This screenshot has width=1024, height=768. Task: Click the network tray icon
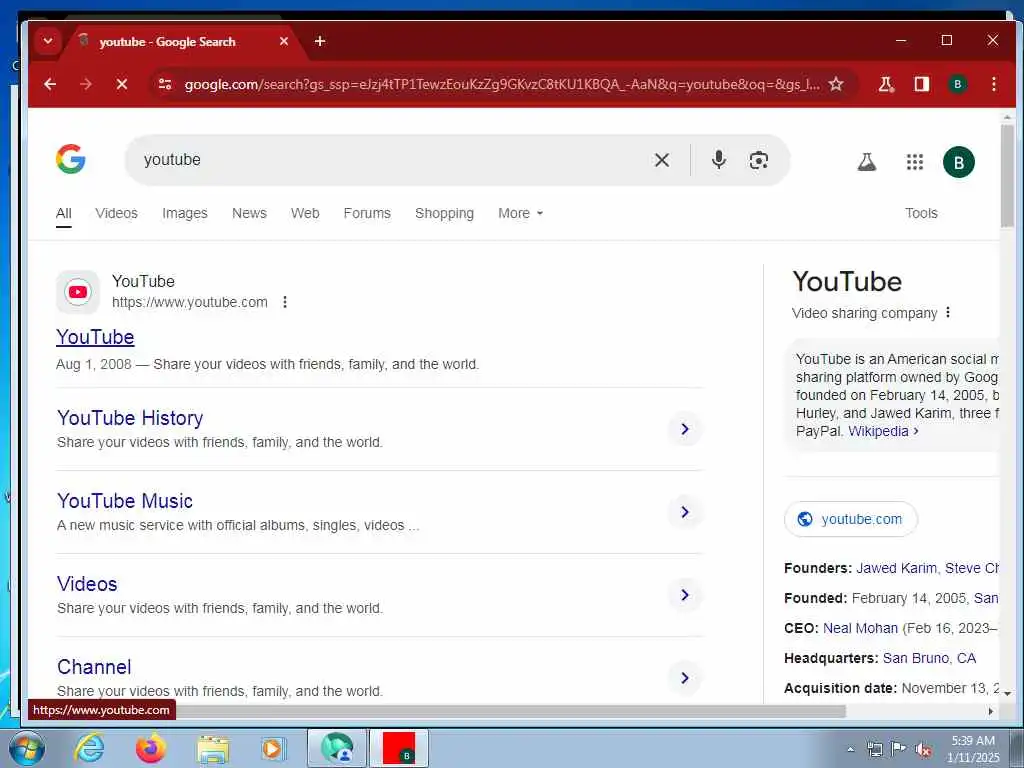click(x=874, y=749)
